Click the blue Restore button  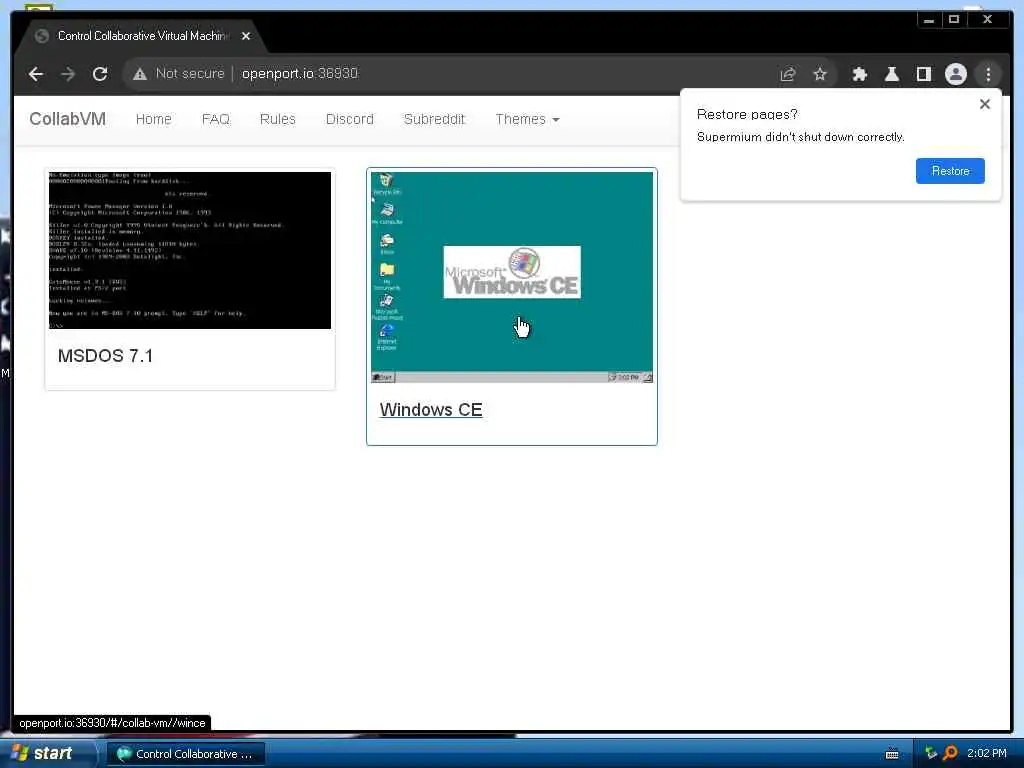950,171
